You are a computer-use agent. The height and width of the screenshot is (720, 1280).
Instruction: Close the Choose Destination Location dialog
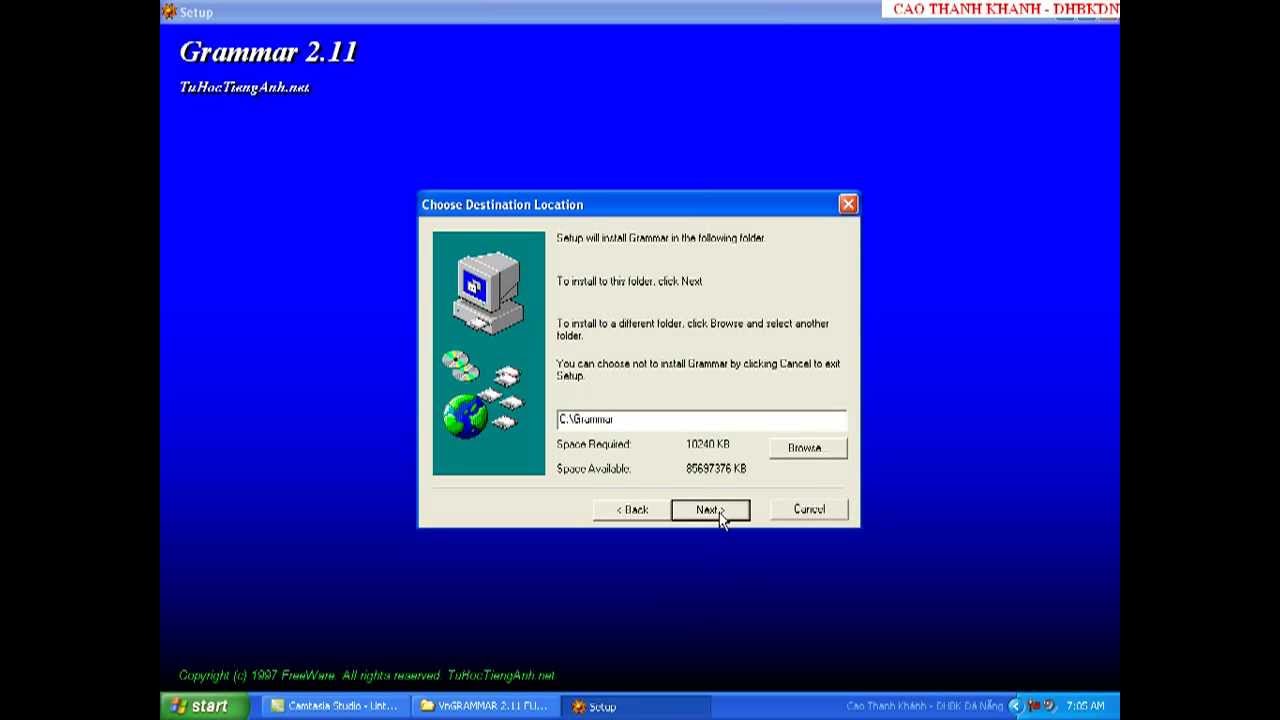pos(848,204)
